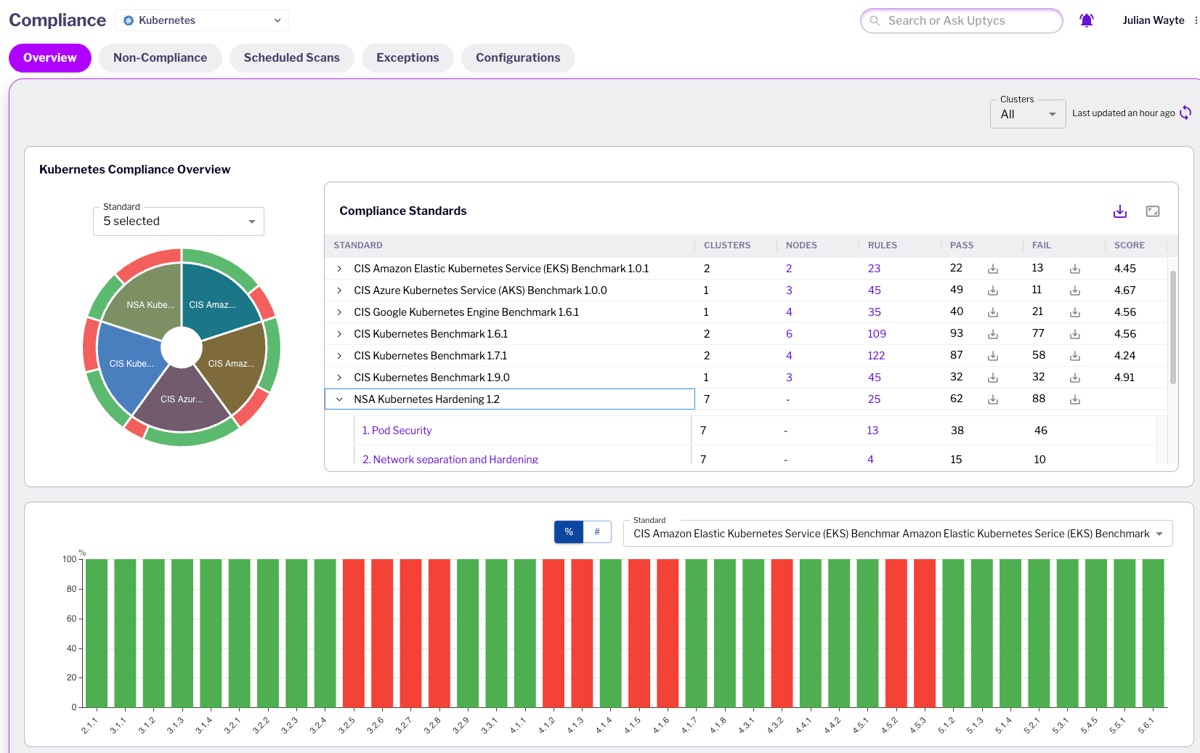The width and height of the screenshot is (1200, 753).
Task: Switch chart to count (#) view
Action: coord(597,532)
